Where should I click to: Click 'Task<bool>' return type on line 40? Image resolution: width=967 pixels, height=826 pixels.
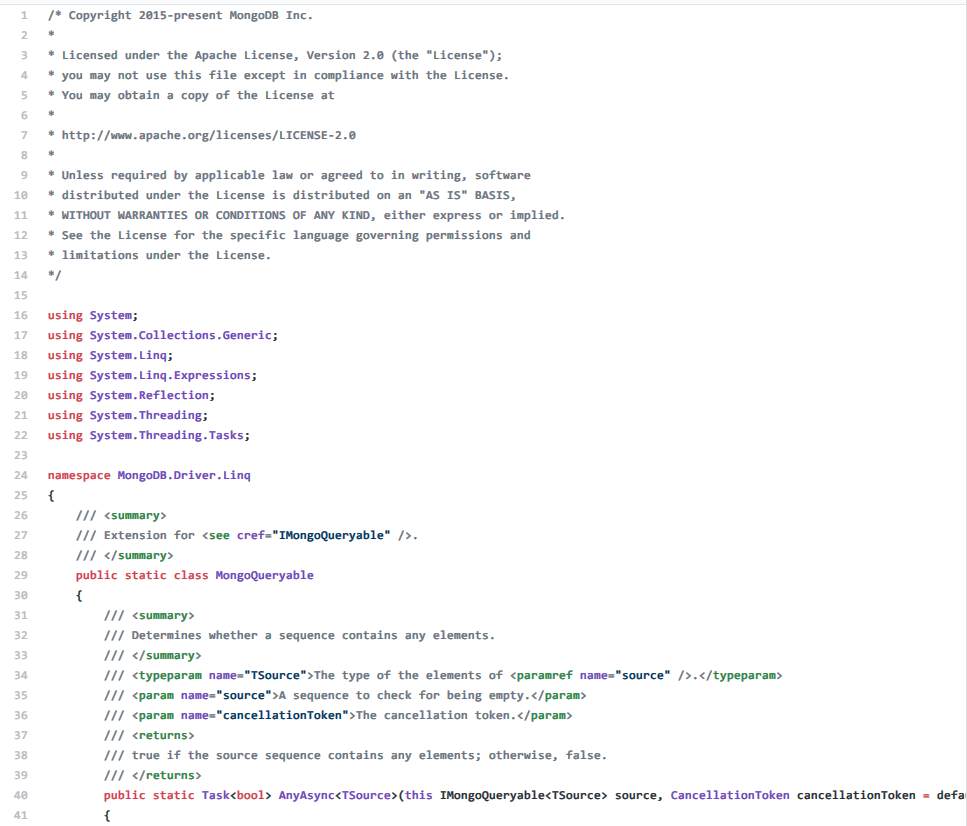[x=236, y=795]
